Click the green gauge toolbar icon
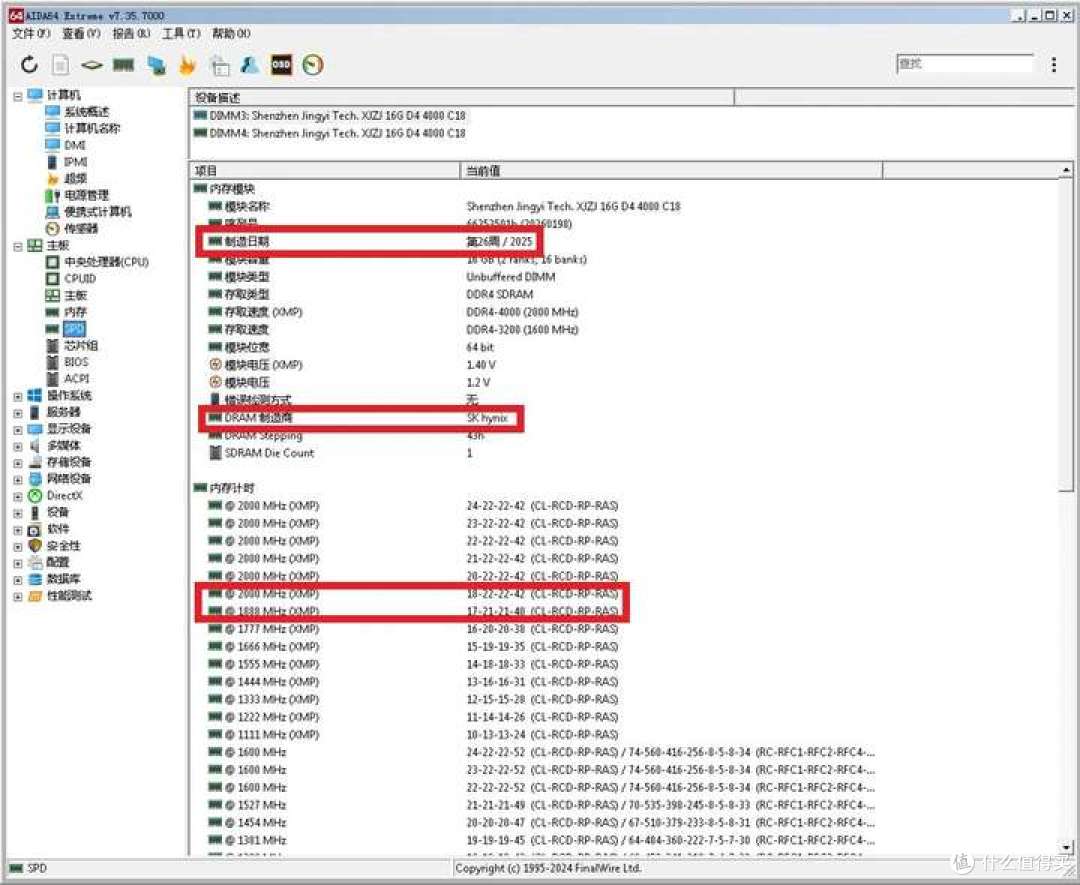The width and height of the screenshot is (1080, 885). (313, 65)
